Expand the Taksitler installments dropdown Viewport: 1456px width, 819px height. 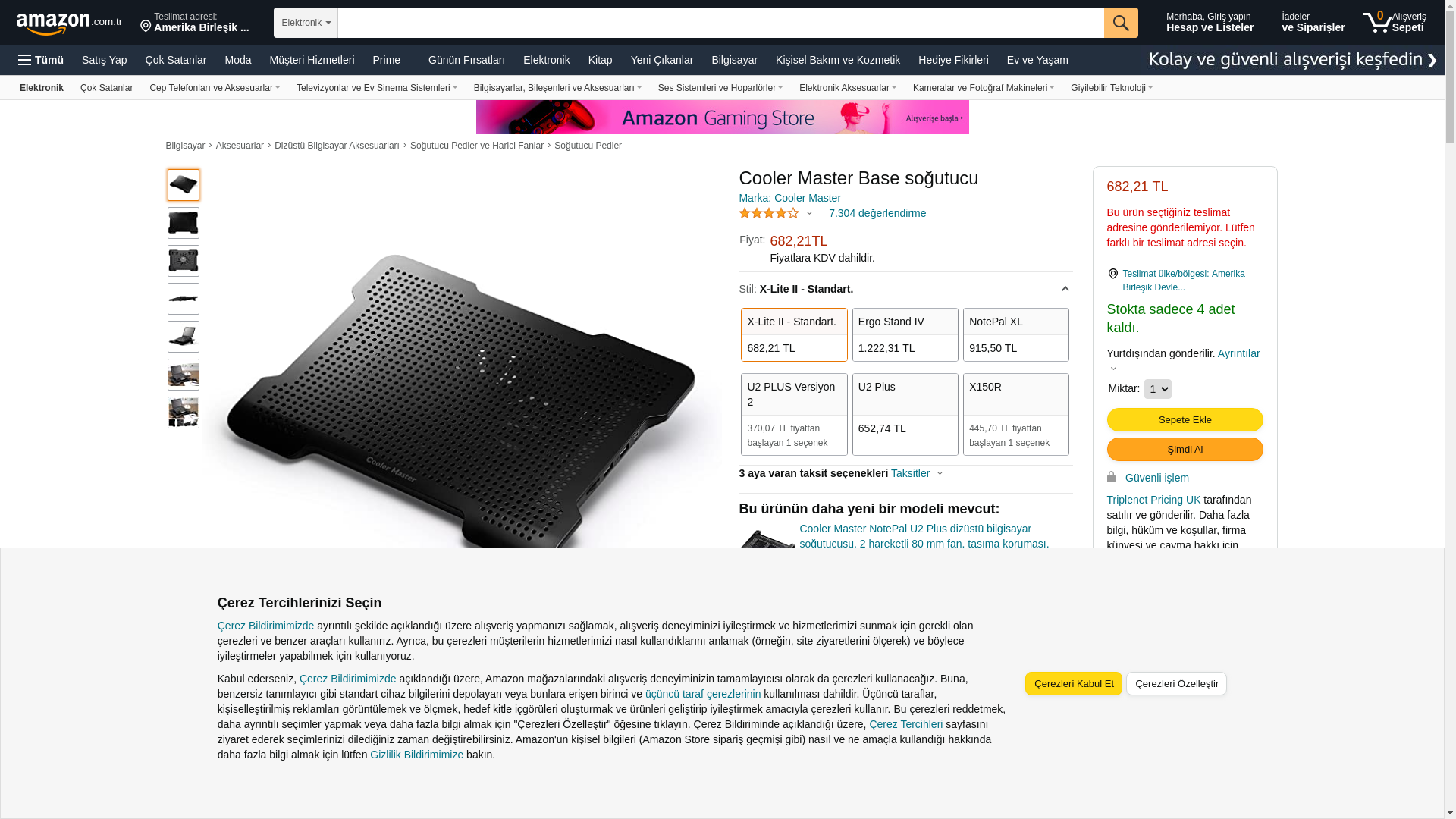(x=917, y=473)
